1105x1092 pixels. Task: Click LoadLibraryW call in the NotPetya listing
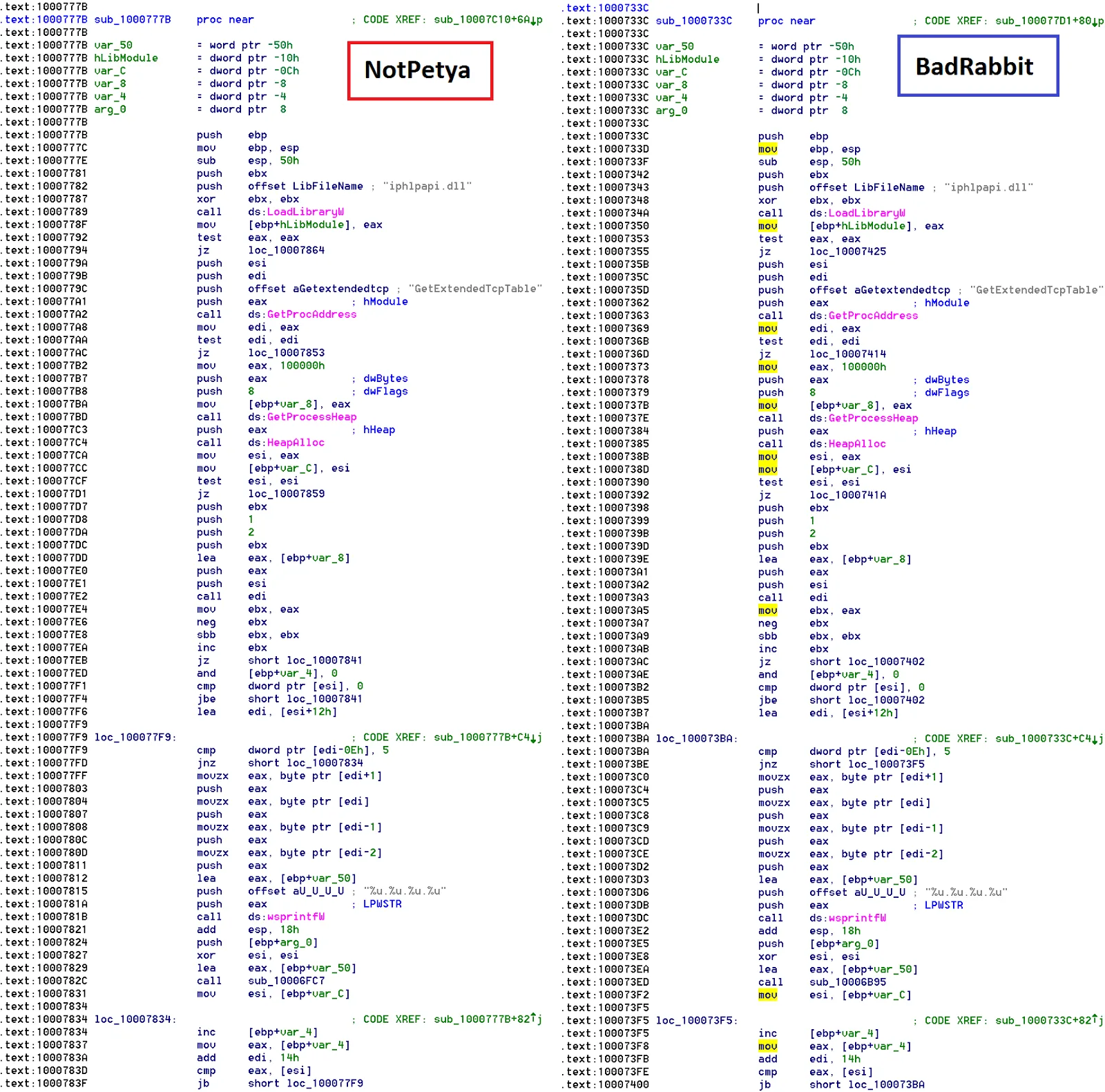point(305,212)
